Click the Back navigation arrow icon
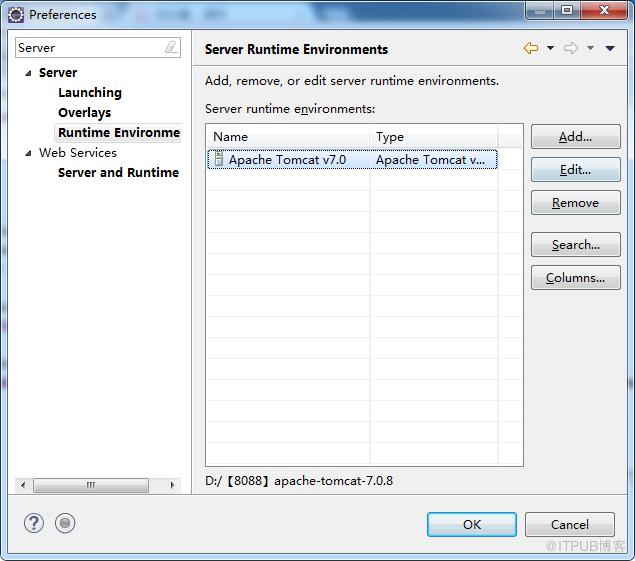Viewport: 635px width, 561px height. tap(531, 48)
